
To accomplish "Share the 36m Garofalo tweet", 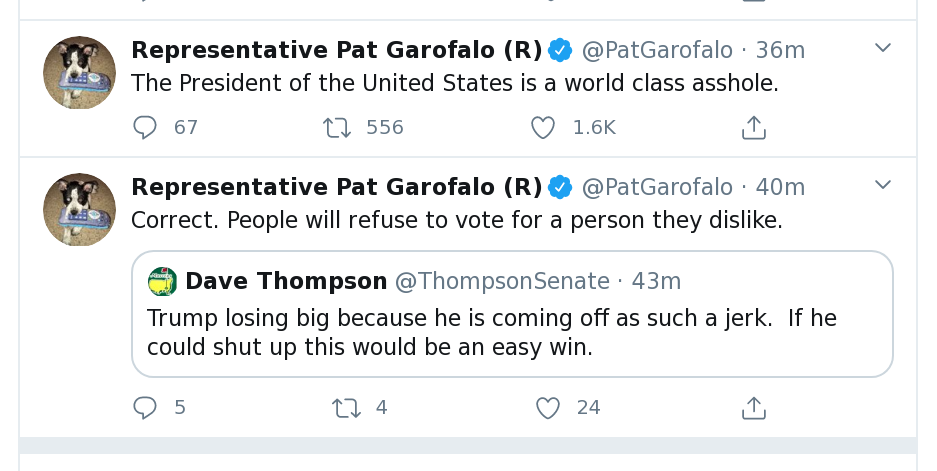I will click(754, 127).
